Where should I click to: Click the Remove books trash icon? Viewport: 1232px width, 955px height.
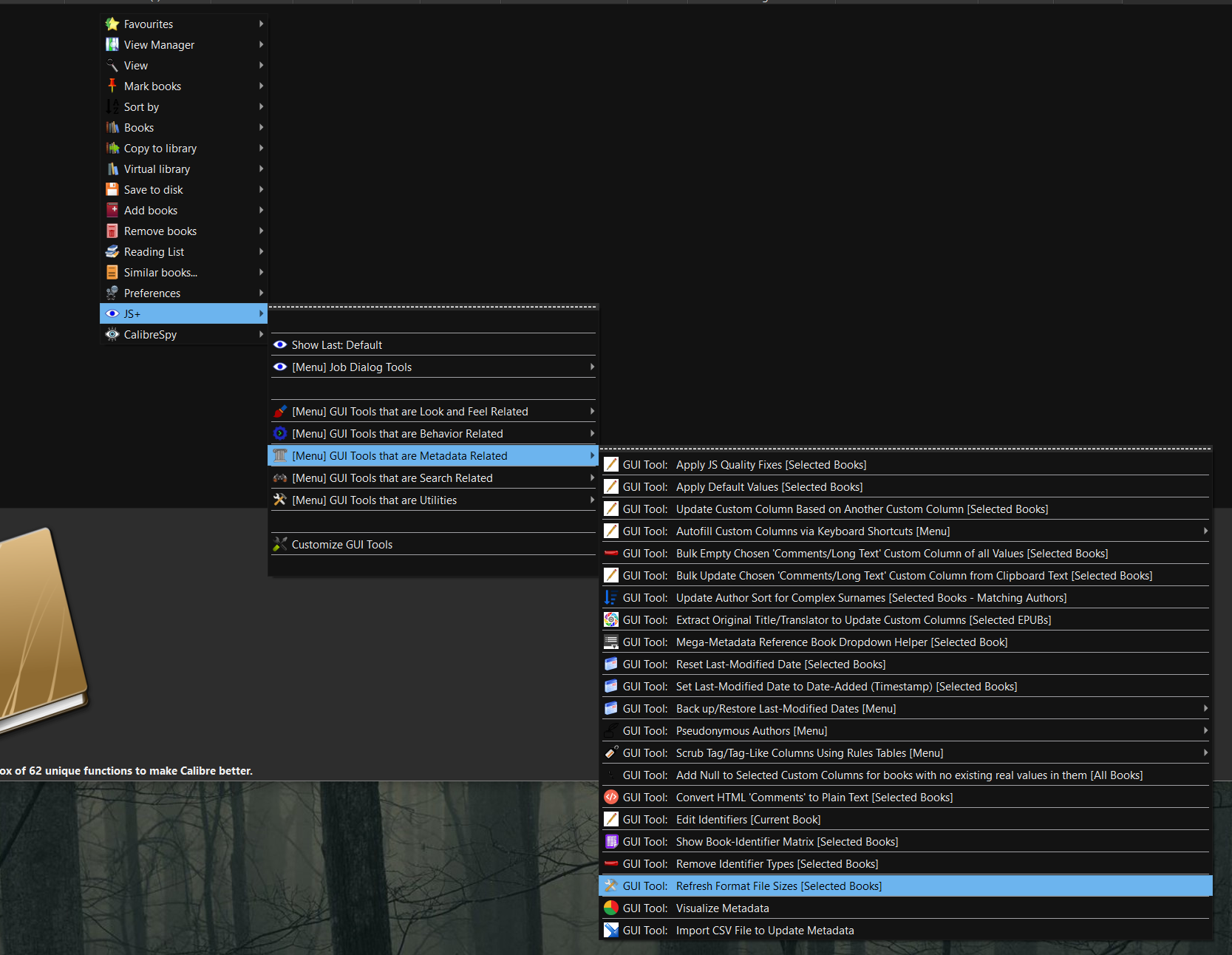tap(112, 231)
